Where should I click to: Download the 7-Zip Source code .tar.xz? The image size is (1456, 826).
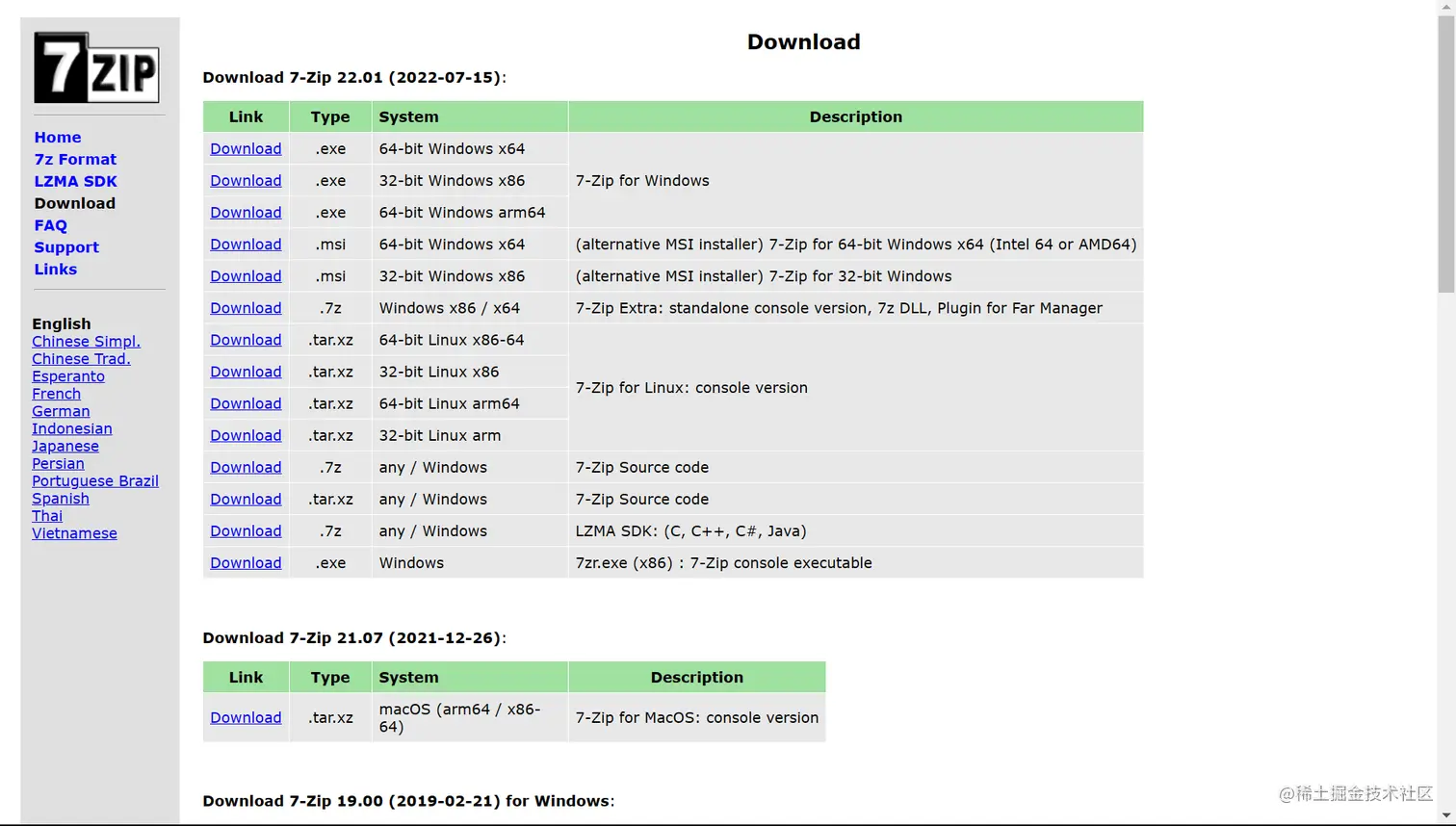[246, 499]
